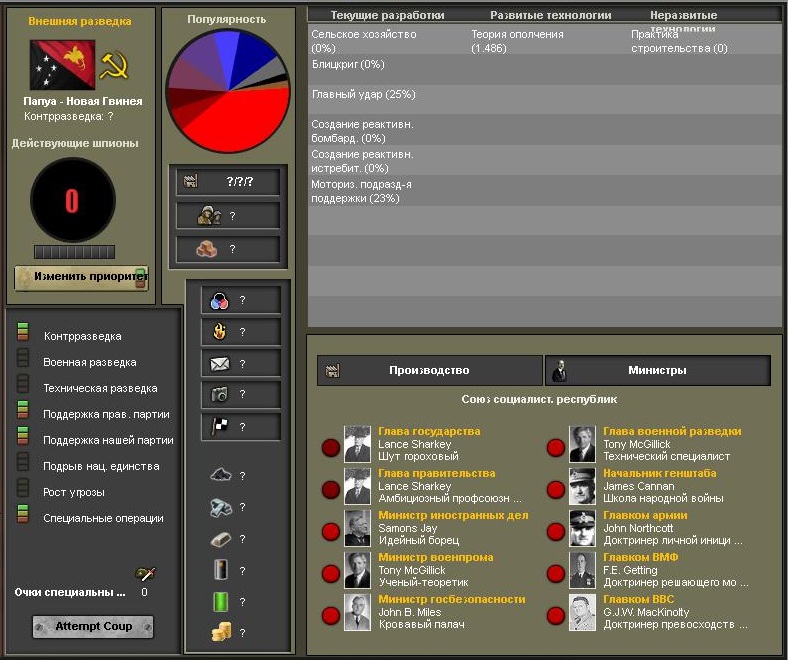Click the checkered flag icon
The height and width of the screenshot is (660, 788).
click(x=220, y=426)
